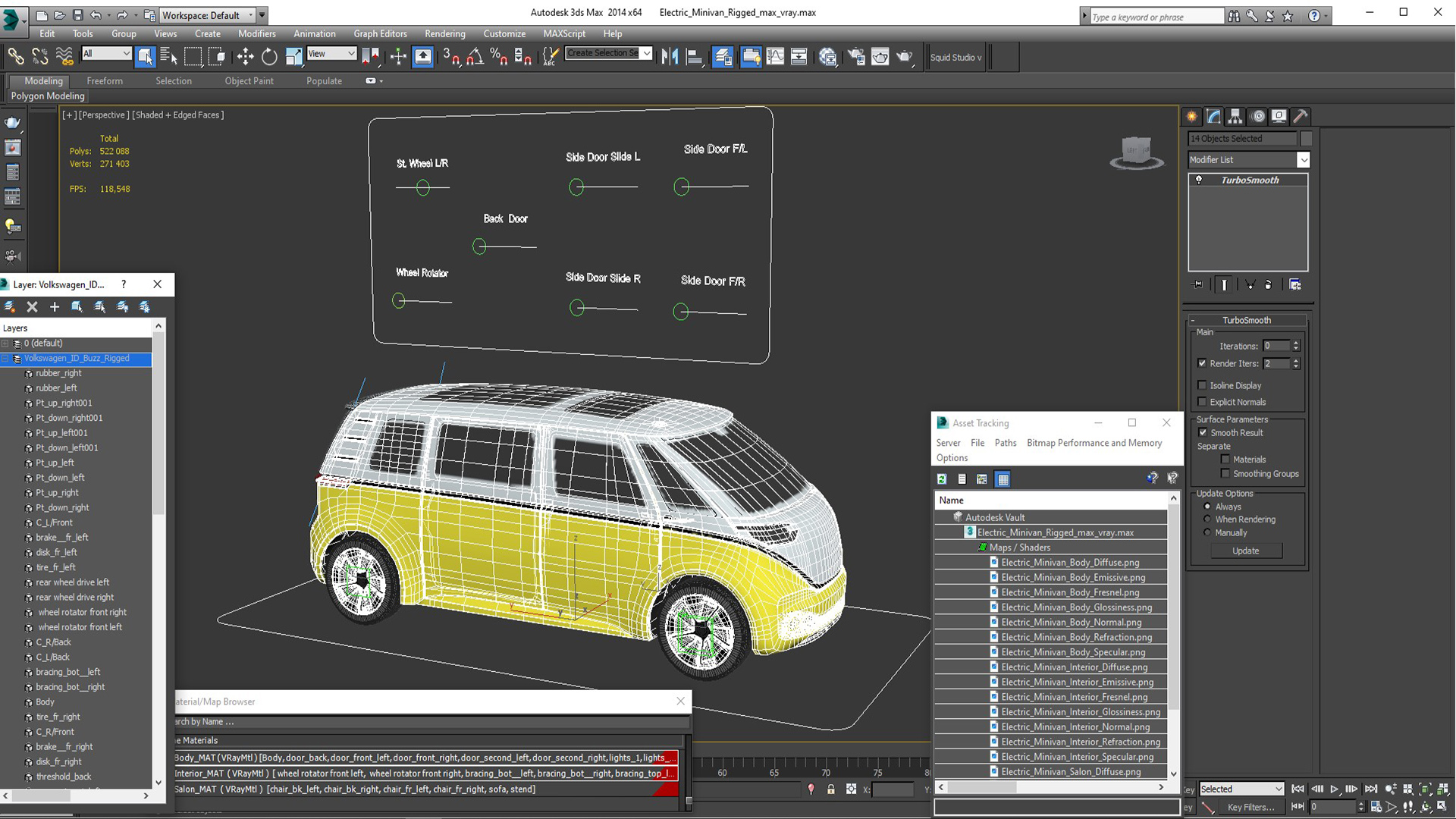Select the Always update option
Image resolution: width=1456 pixels, height=819 pixels.
pos(1207,507)
